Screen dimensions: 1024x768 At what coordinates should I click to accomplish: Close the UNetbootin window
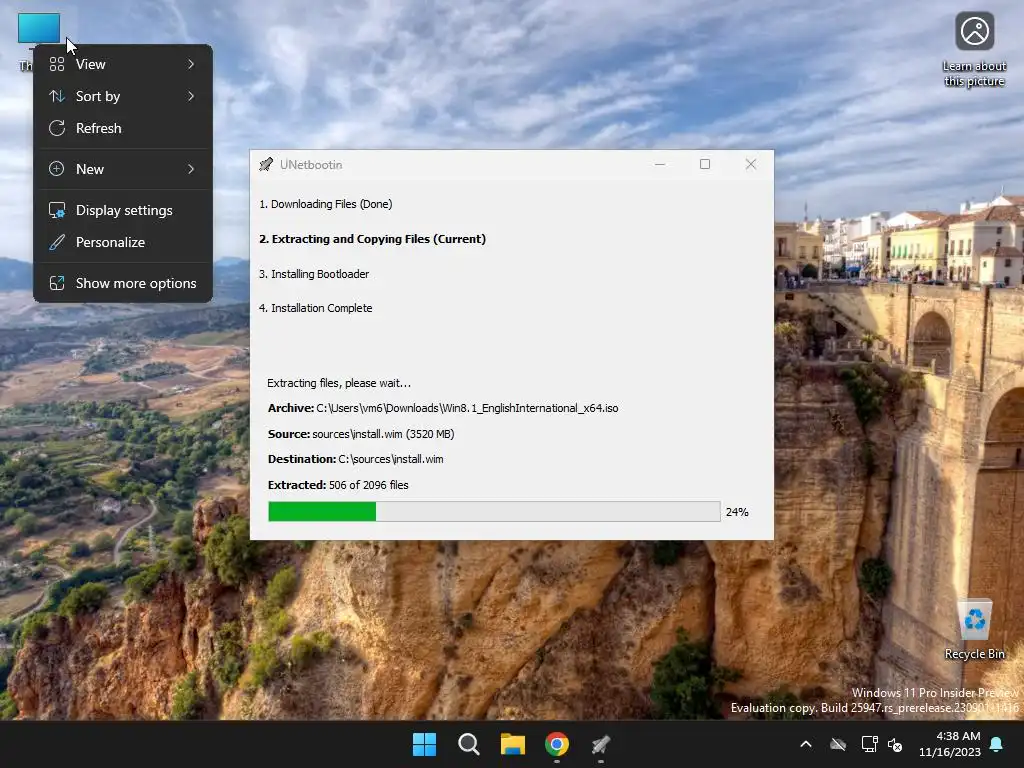tap(751, 164)
